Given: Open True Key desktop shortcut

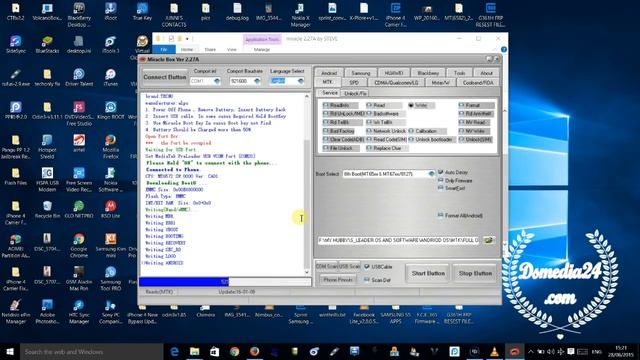Looking at the screenshot, I should [x=142, y=11].
